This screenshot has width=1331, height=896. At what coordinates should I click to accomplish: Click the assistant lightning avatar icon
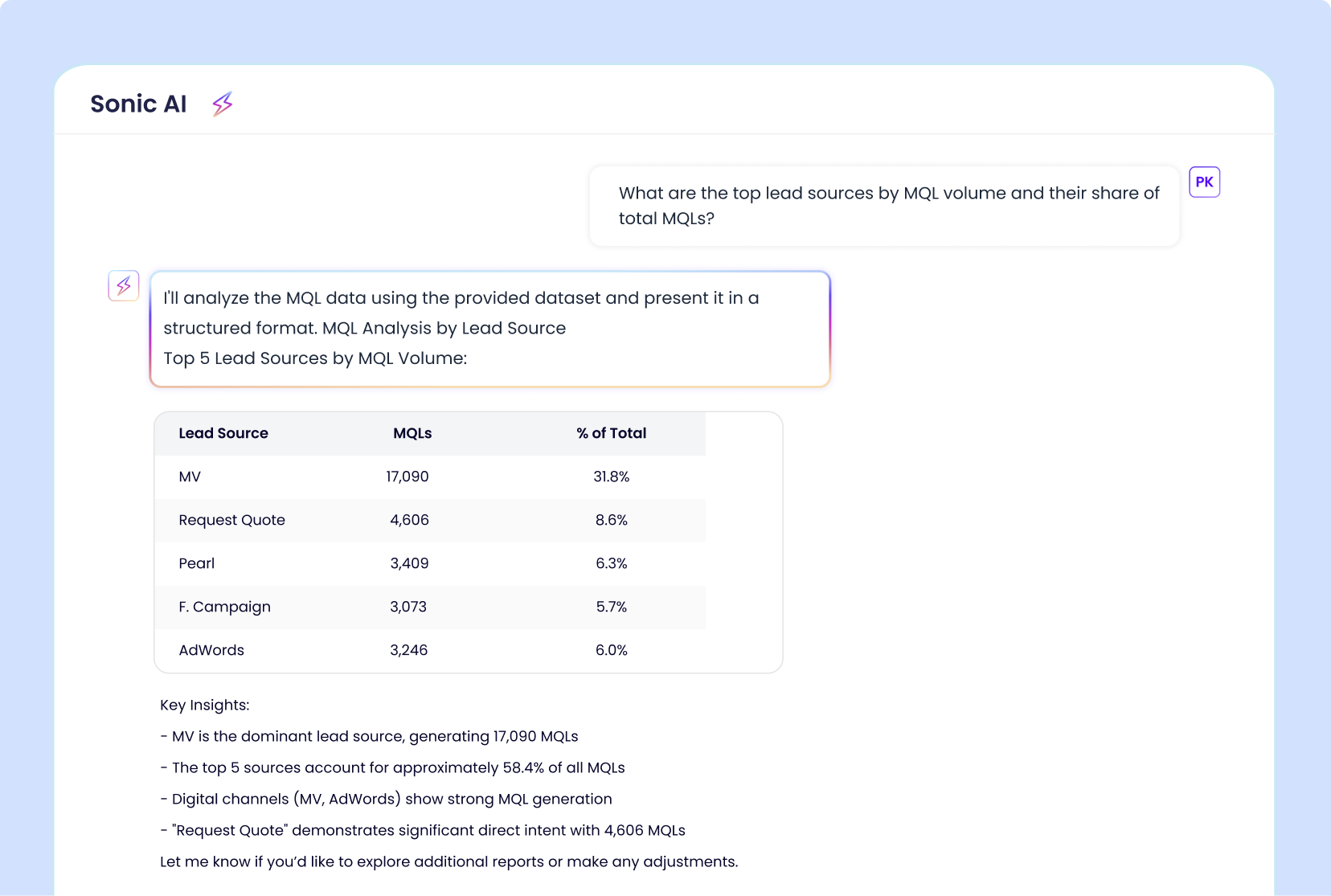pos(124,285)
